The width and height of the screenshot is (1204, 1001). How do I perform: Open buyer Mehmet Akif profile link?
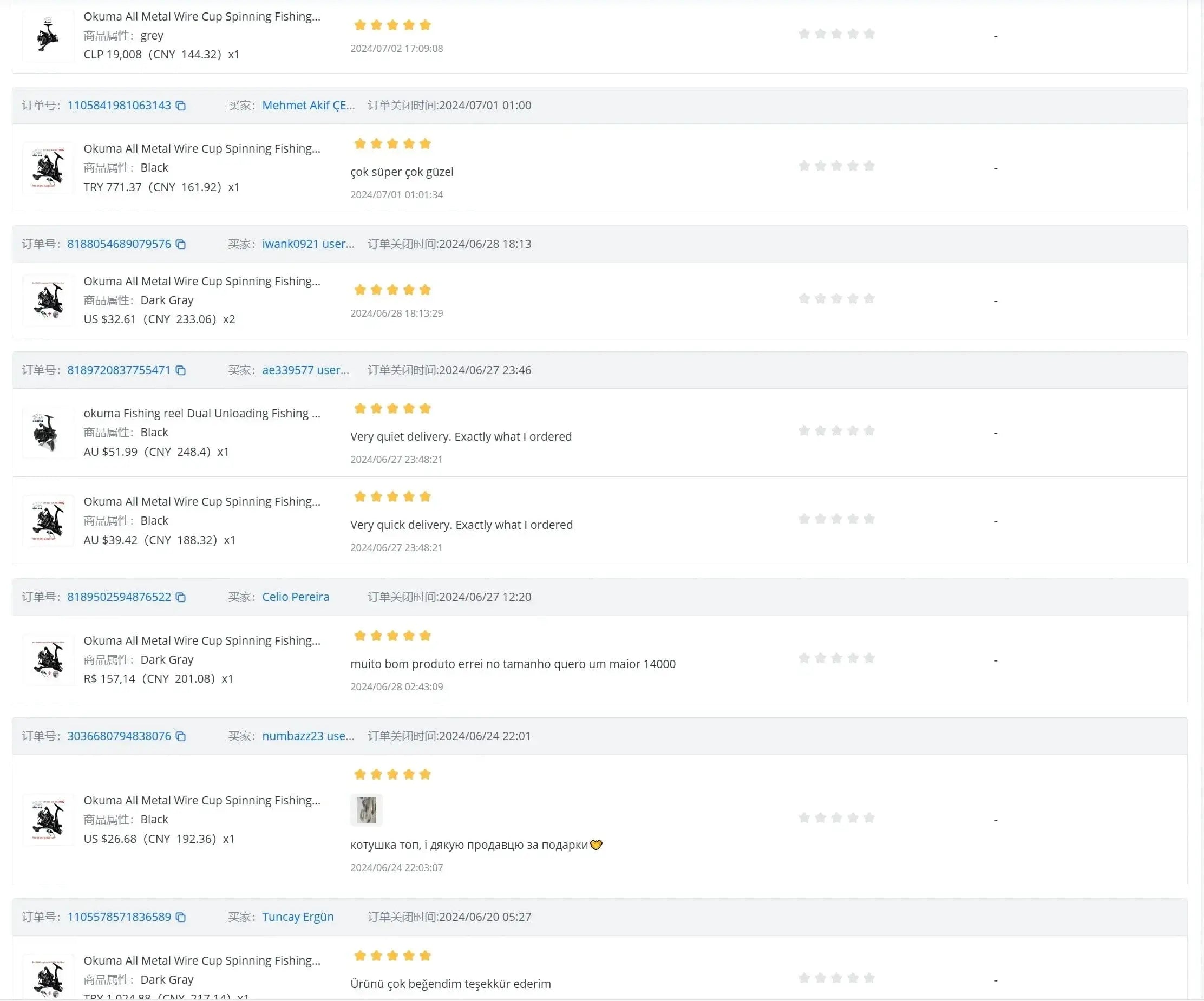coord(308,106)
